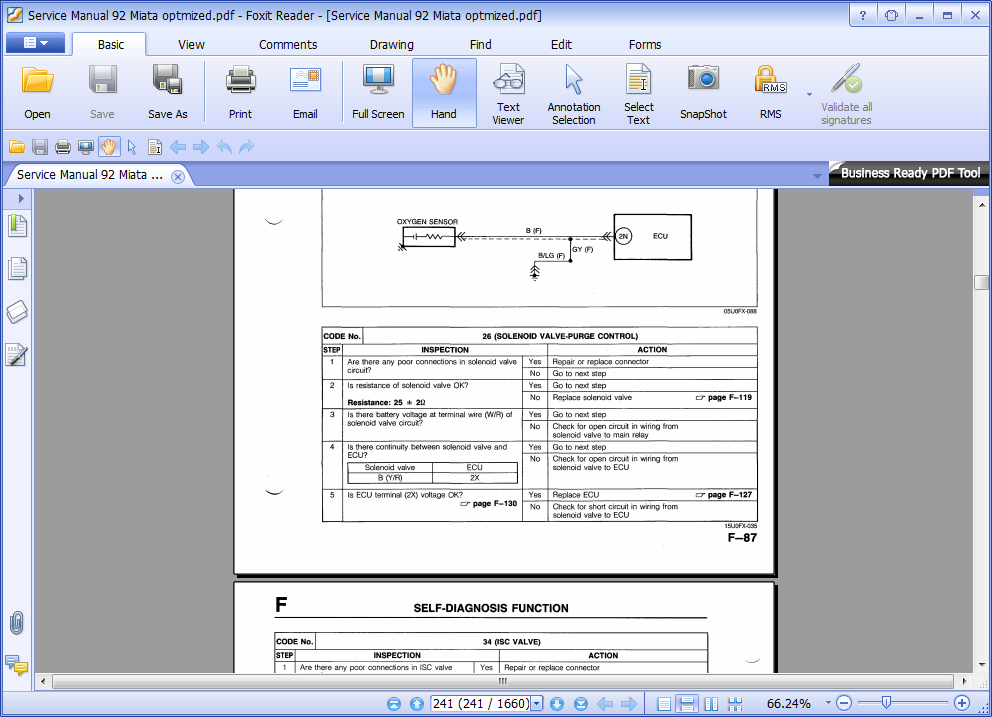Switch to the Comments ribbon tab
992x717 pixels.
[288, 44]
